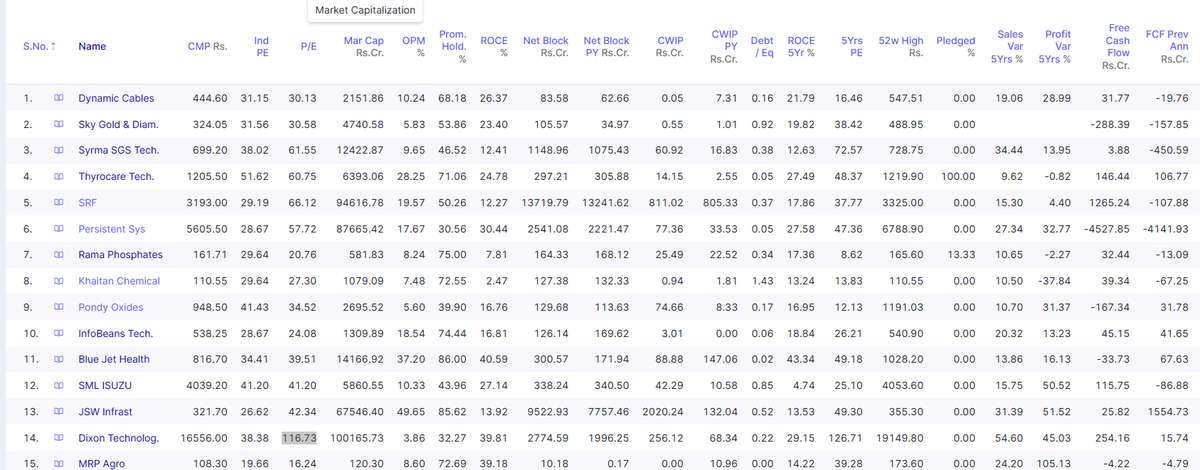
Task: Sort by the Ind PE column header
Action: click(262, 46)
